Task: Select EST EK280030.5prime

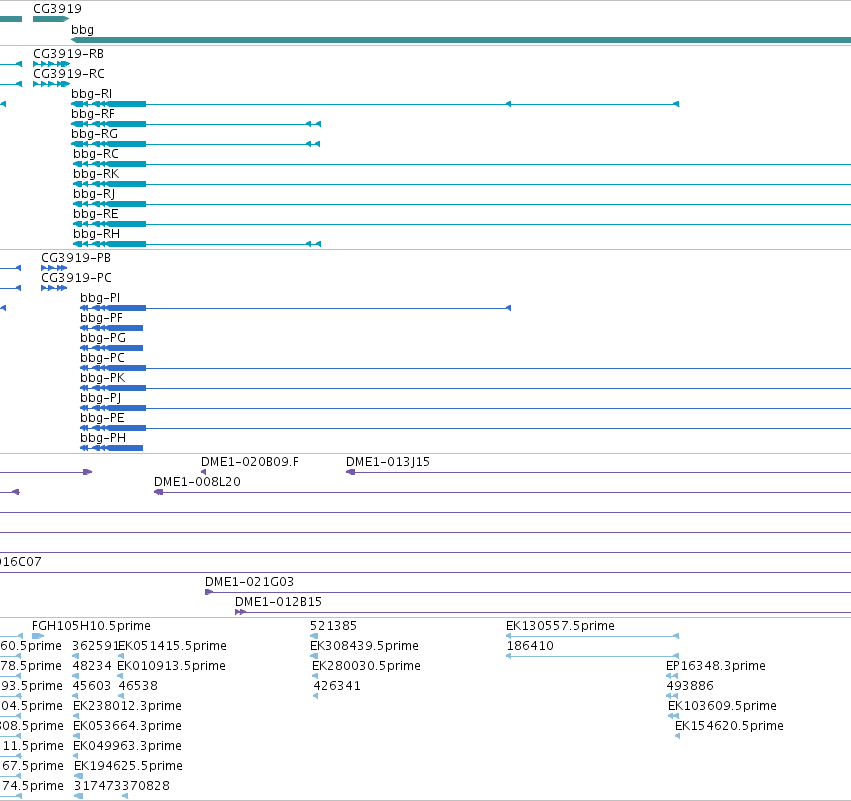Action: pyautogui.click(x=366, y=666)
